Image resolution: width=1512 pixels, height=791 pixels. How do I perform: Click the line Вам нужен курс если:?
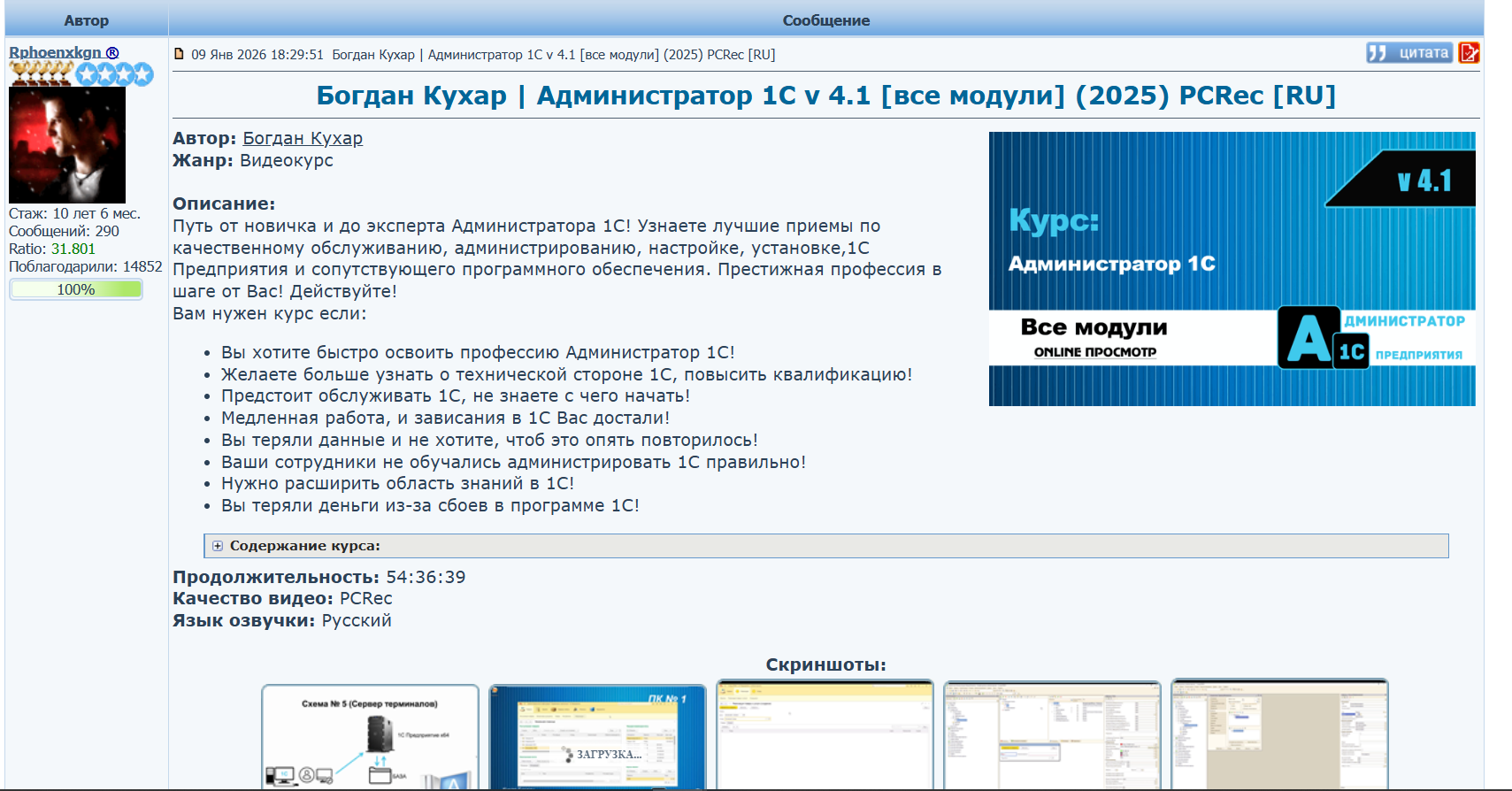point(270,313)
